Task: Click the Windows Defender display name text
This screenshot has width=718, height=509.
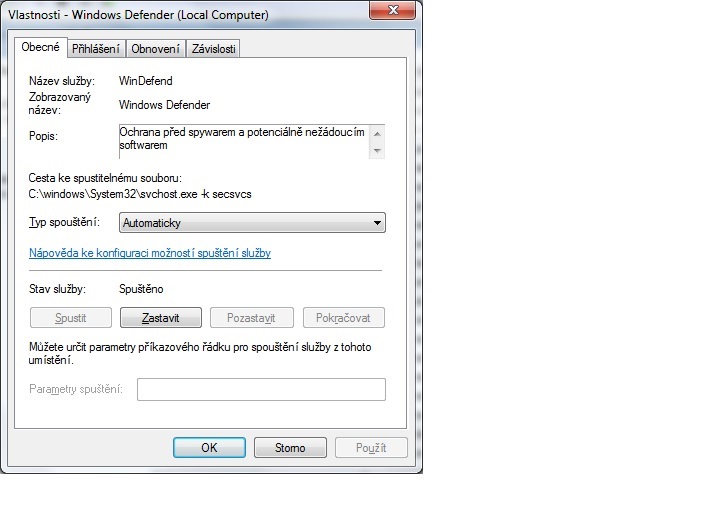Action: (x=164, y=105)
